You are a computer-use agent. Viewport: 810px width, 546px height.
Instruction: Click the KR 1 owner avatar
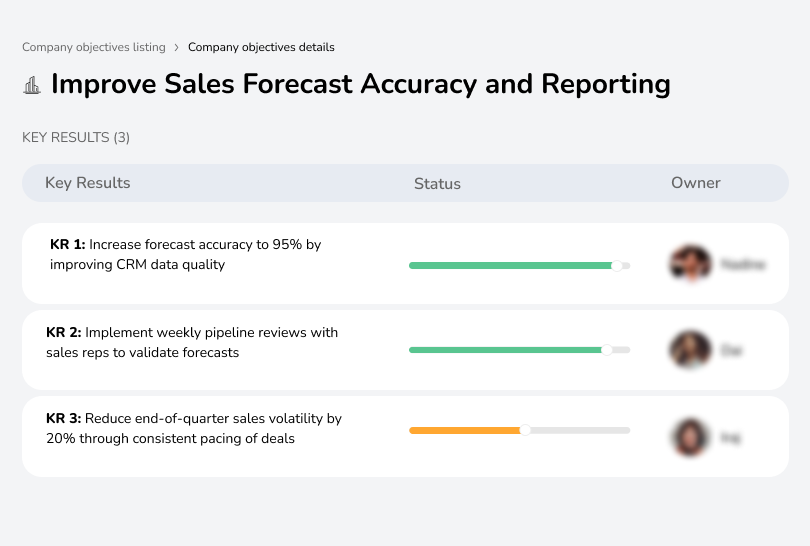691,263
